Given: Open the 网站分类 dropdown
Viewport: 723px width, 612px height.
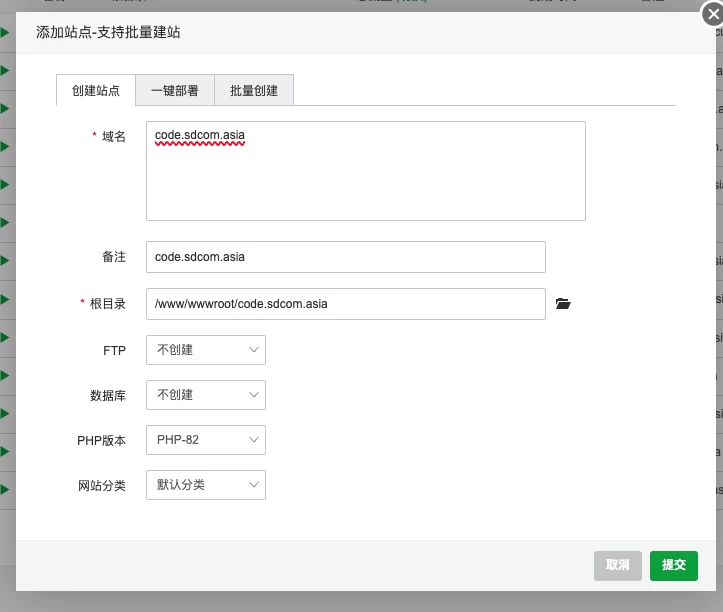Looking at the screenshot, I should coord(206,485).
